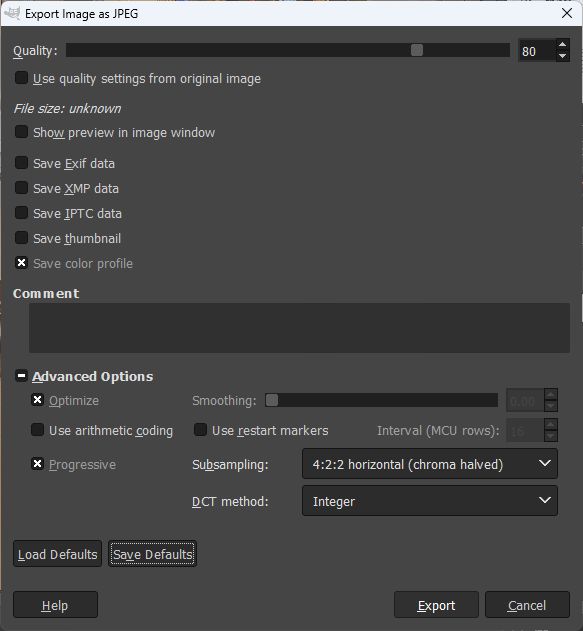Uncheck the Optimize checkbox
The image size is (583, 631).
tap(37, 400)
